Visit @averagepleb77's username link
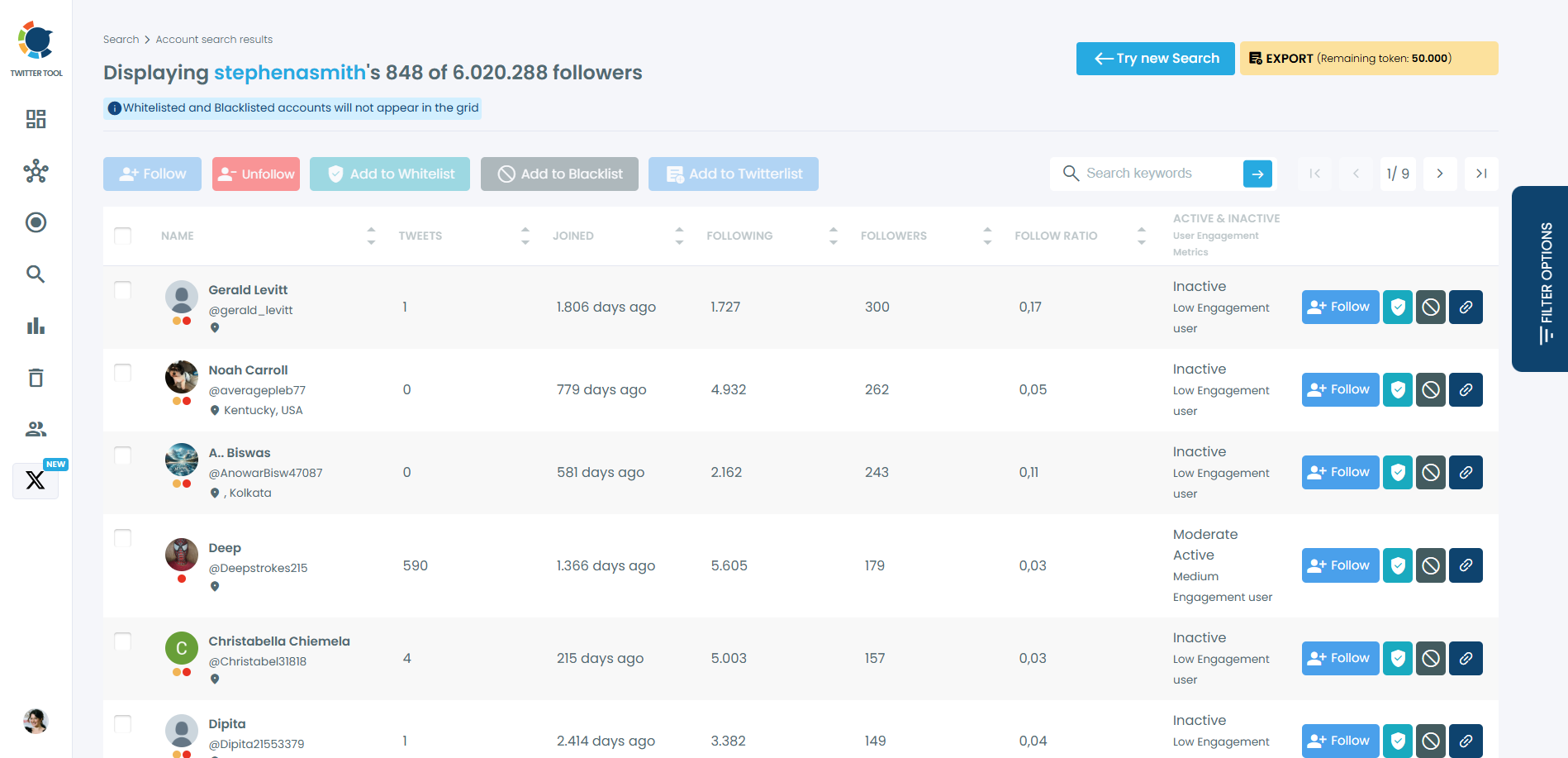Viewport: 1568px width, 758px height. [256, 389]
